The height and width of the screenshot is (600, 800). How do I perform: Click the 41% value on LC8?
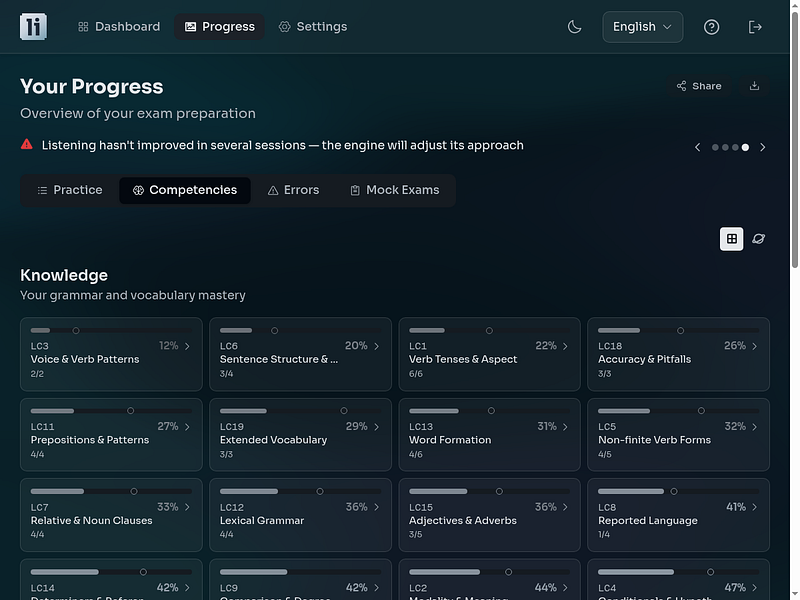736,507
